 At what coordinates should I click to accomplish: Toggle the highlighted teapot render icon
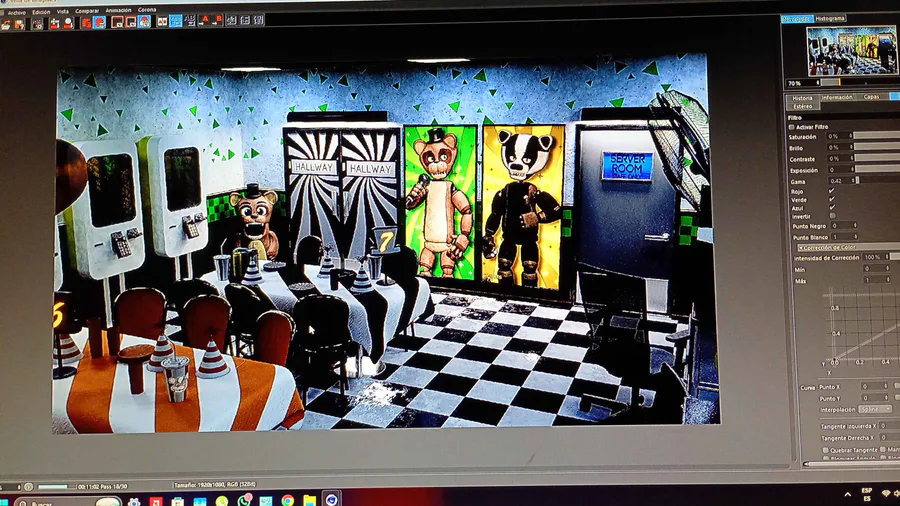(x=144, y=21)
